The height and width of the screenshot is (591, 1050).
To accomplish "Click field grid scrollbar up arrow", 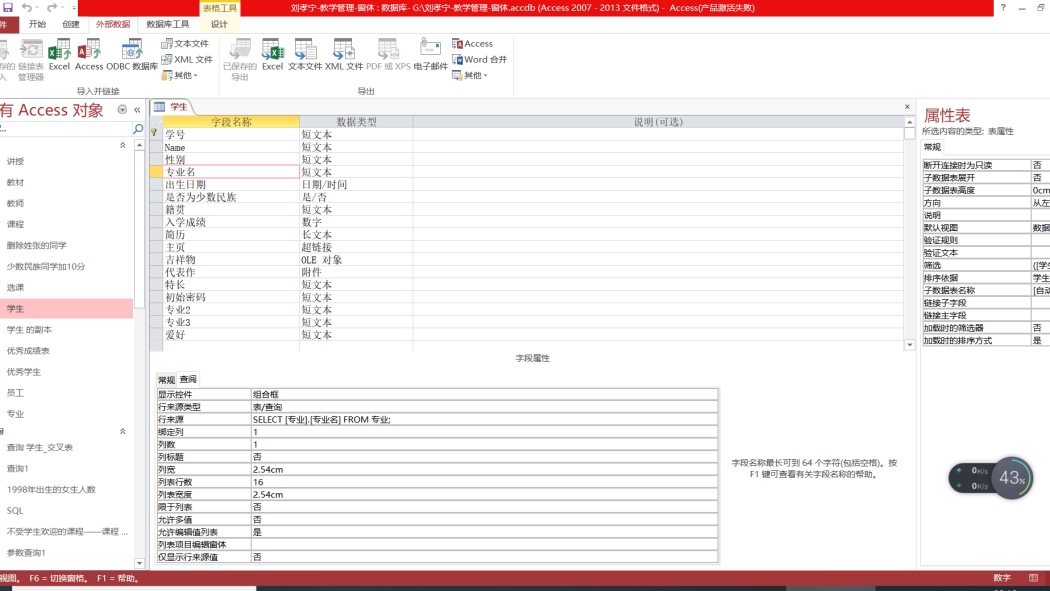I will 909,122.
